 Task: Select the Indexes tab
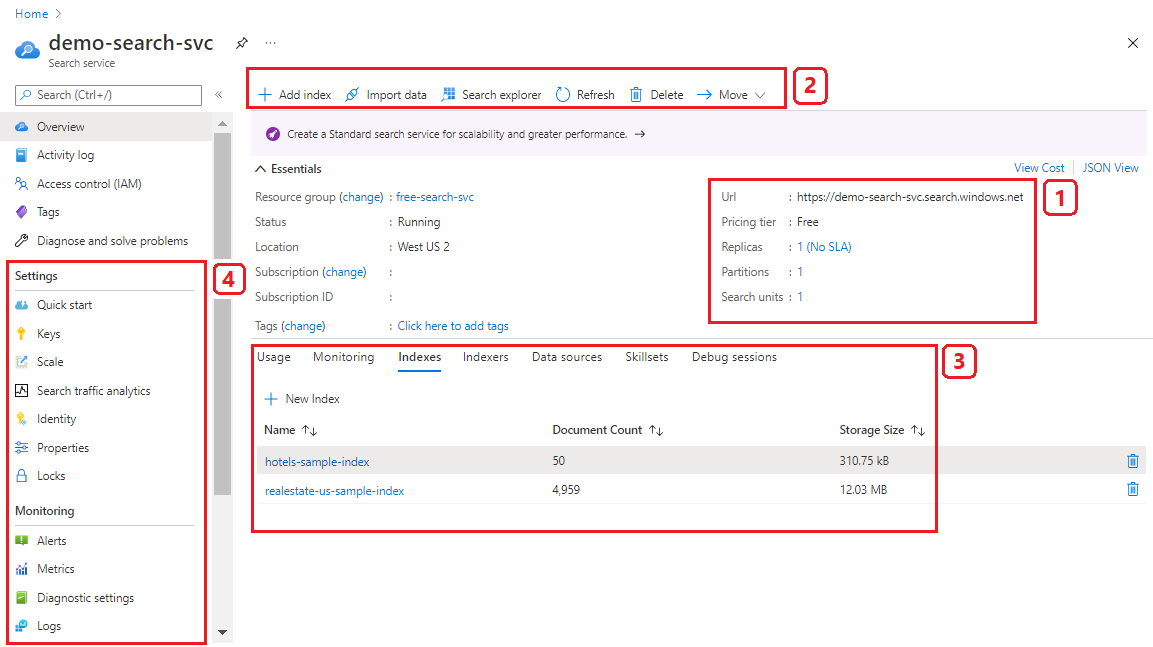pyautogui.click(x=419, y=357)
